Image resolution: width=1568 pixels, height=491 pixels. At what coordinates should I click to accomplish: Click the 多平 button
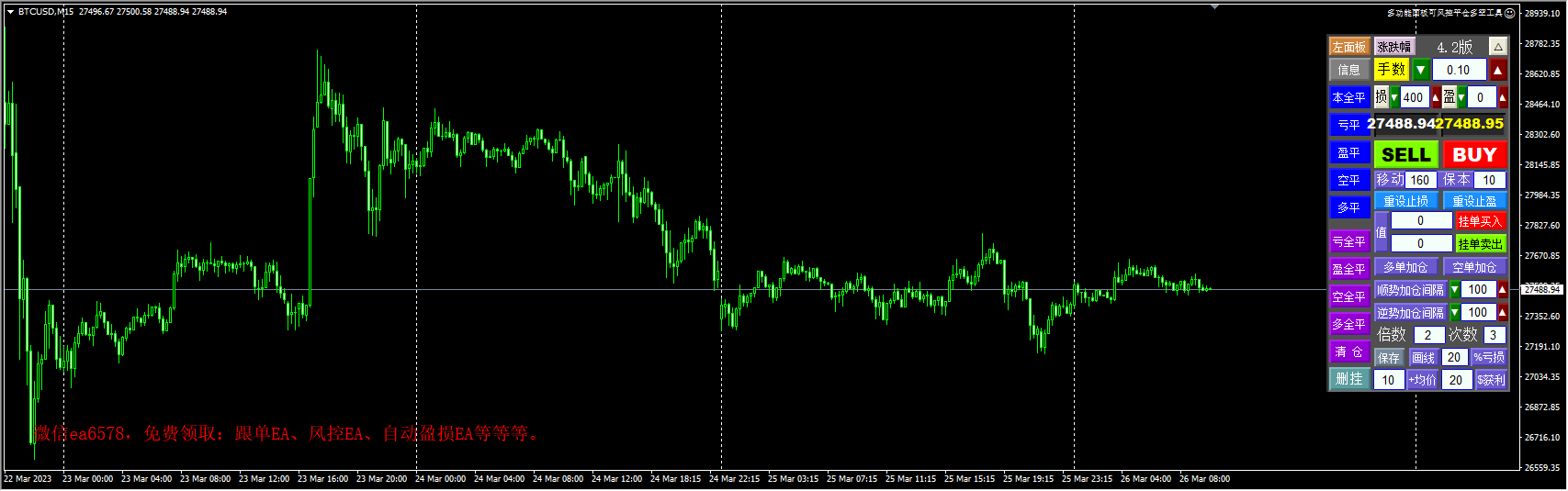pos(1349,207)
